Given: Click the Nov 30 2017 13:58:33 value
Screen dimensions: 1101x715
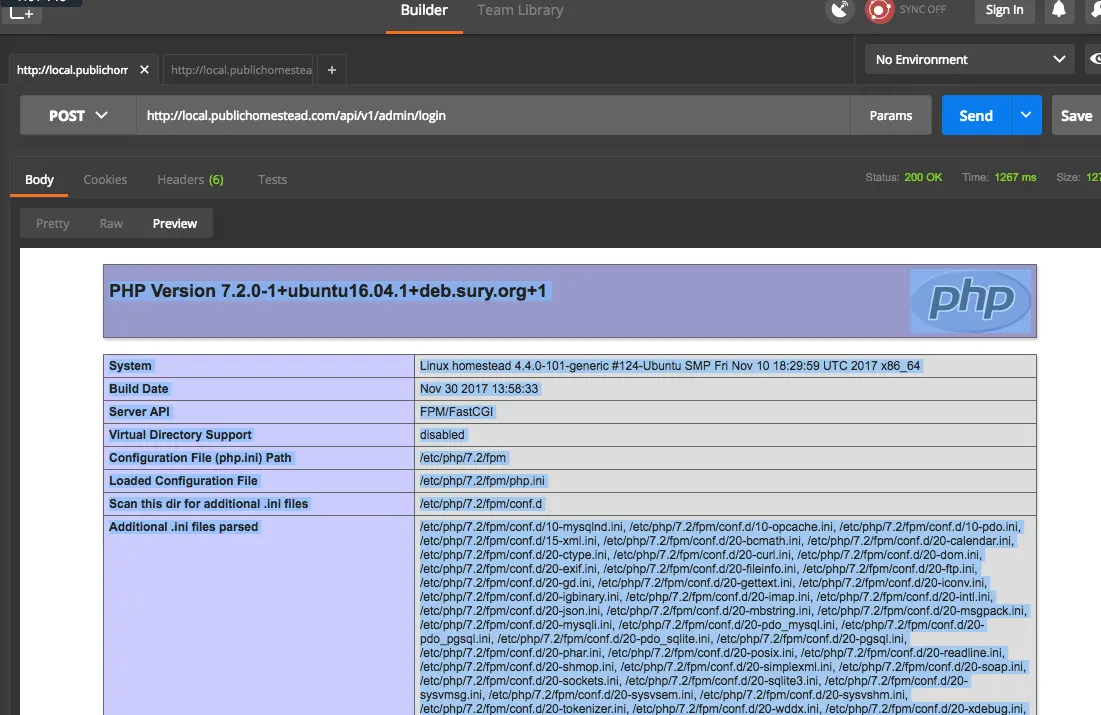Looking at the screenshot, I should (479, 388).
